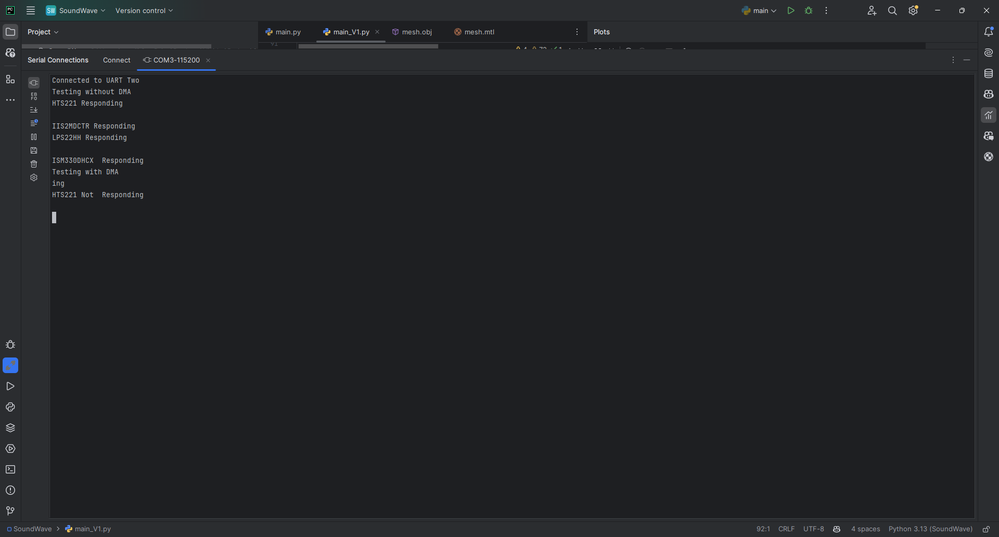
Task: Click the serial console text cursor area
Action: [54, 217]
